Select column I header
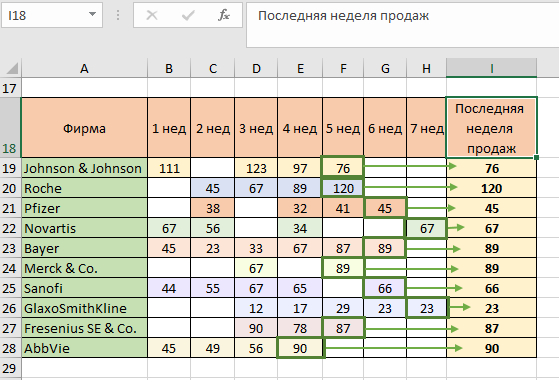Image resolution: width=559 pixels, height=380 pixels. [x=492, y=68]
